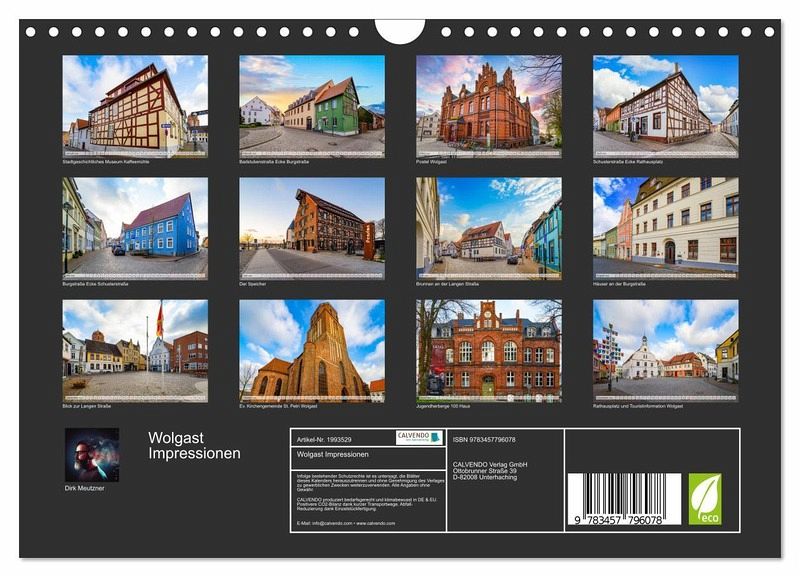
Task: Select the 'Burgstraße Ecke Schusterstraße' caption
Action: click(95, 284)
